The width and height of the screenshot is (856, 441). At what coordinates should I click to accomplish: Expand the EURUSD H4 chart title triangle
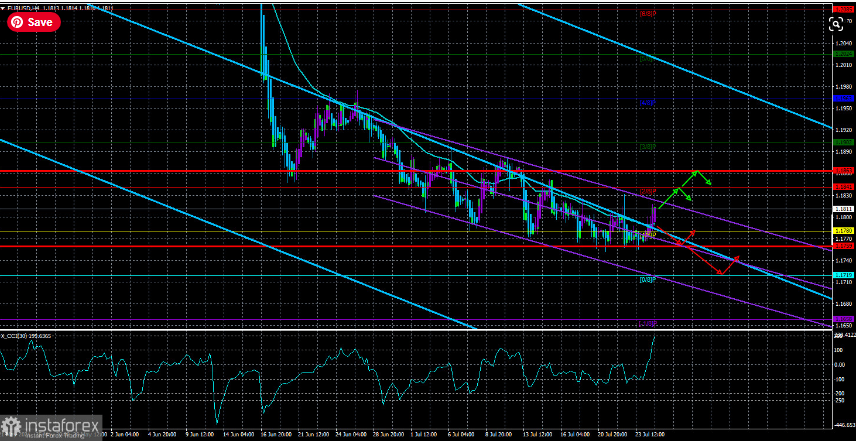tap(3, 8)
